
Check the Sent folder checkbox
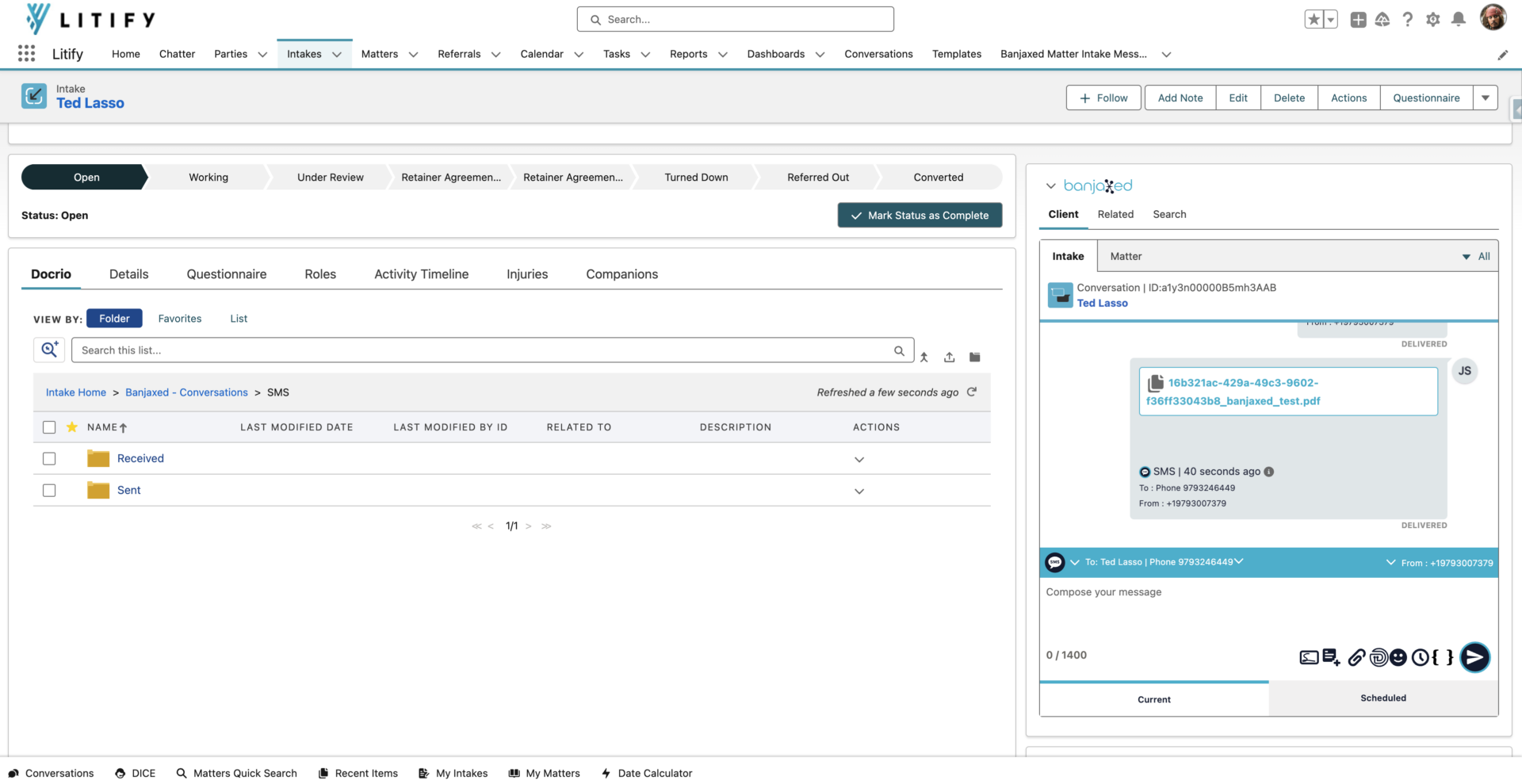49,490
